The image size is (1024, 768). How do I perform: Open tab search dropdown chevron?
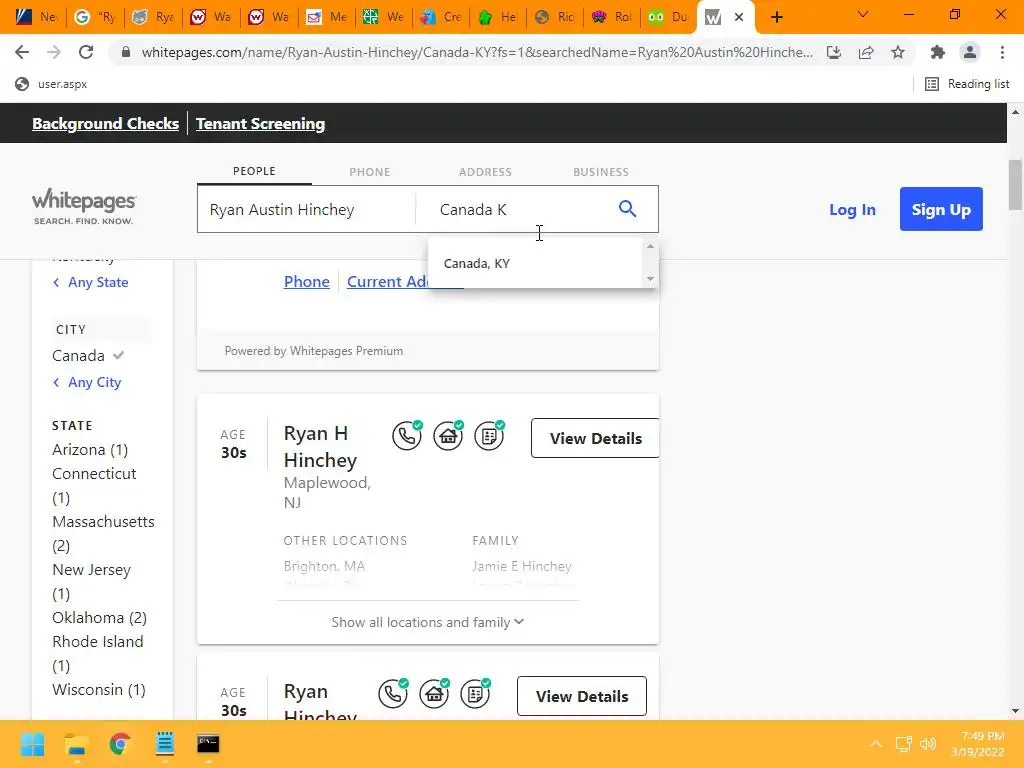[863, 14]
